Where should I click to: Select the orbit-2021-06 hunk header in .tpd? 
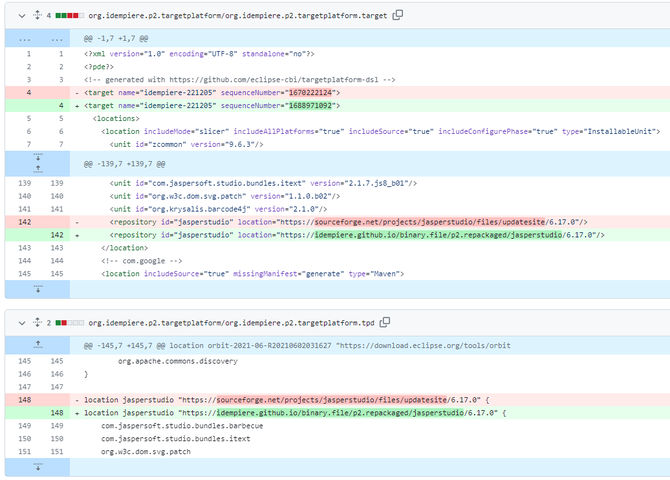pos(297,345)
